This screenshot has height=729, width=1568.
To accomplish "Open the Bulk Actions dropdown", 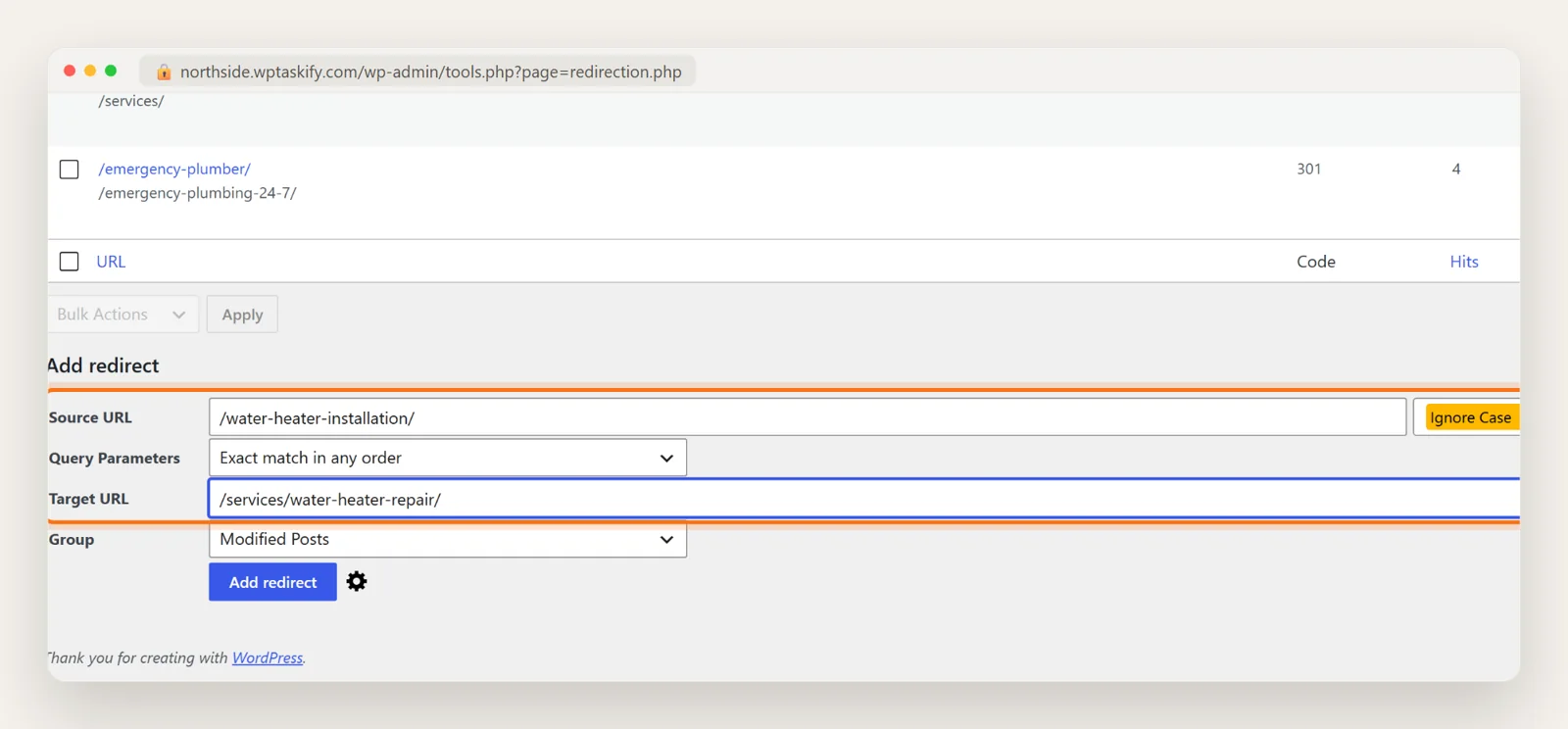I will (122, 315).
